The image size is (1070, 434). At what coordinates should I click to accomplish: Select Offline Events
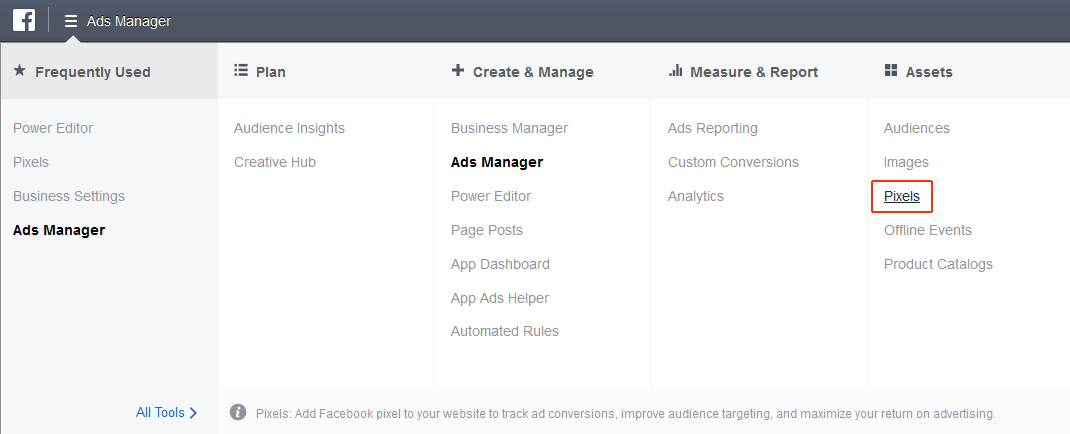(927, 231)
